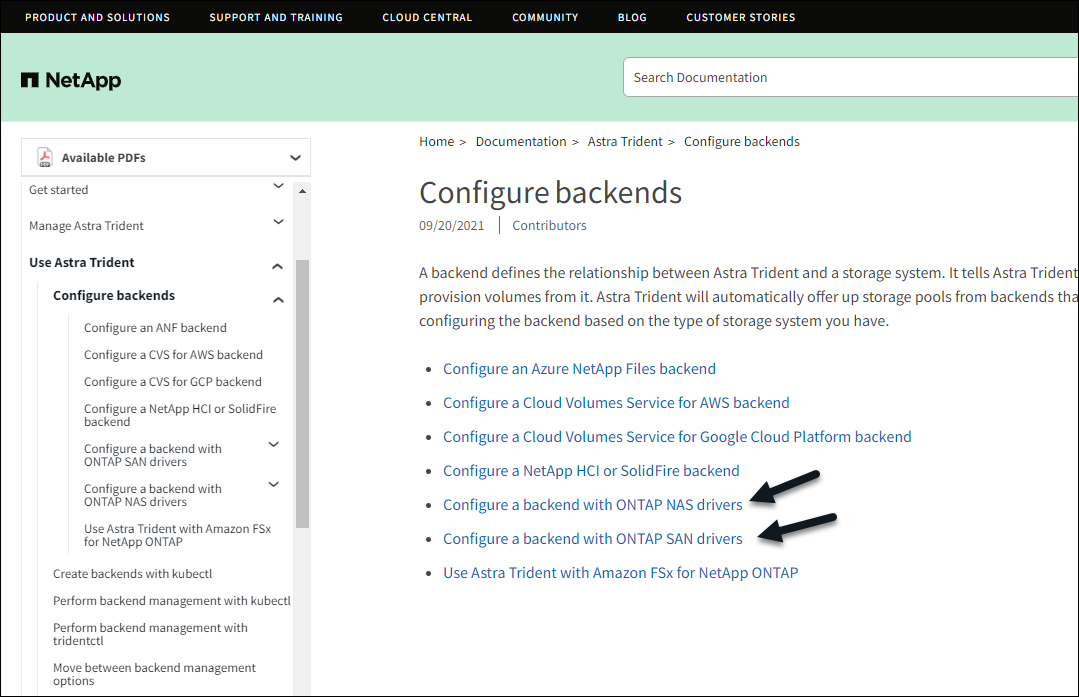Visit the COMMUNITY page
1079x697 pixels.
coord(545,17)
